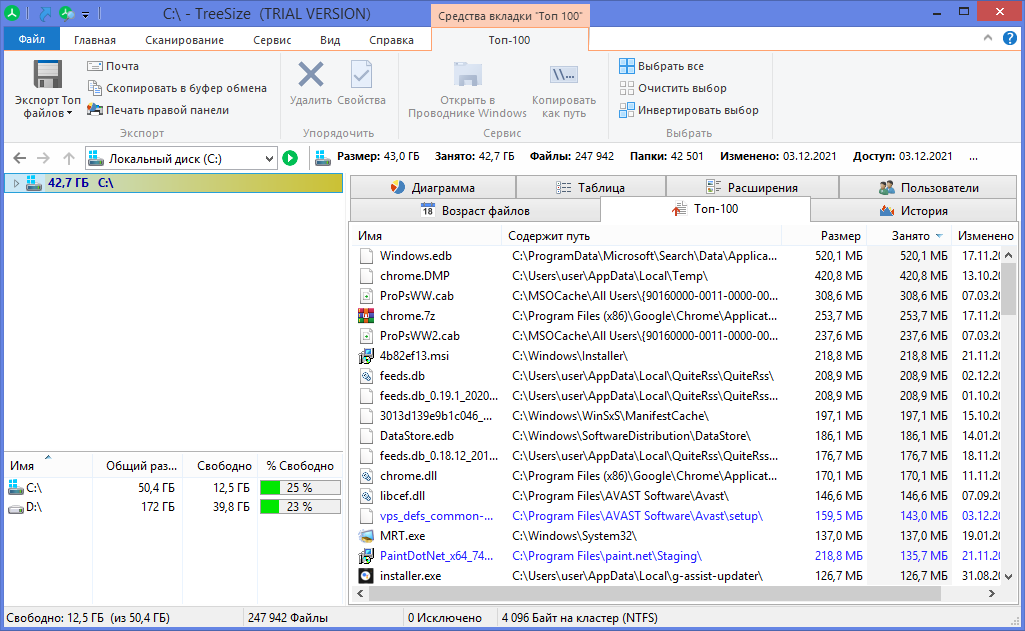Sort by the Размер column header
The image size is (1025, 631).
(824, 236)
